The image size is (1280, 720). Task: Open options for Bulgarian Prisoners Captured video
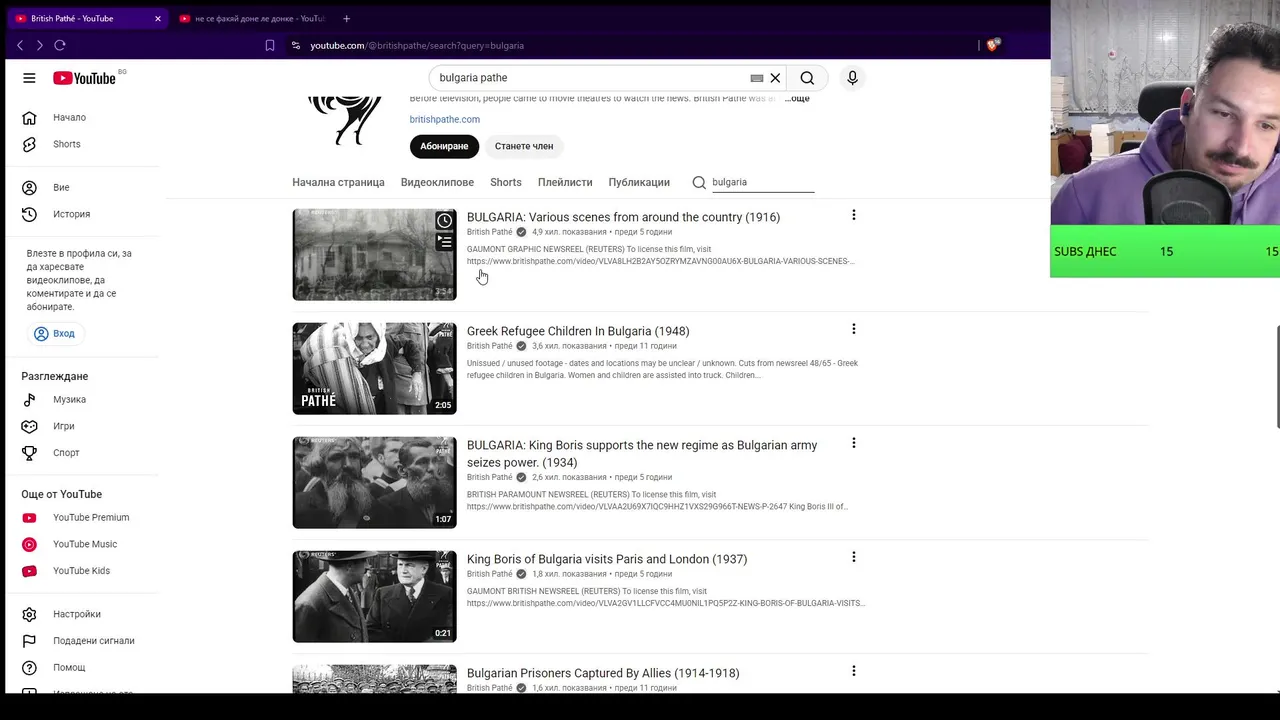click(853, 671)
